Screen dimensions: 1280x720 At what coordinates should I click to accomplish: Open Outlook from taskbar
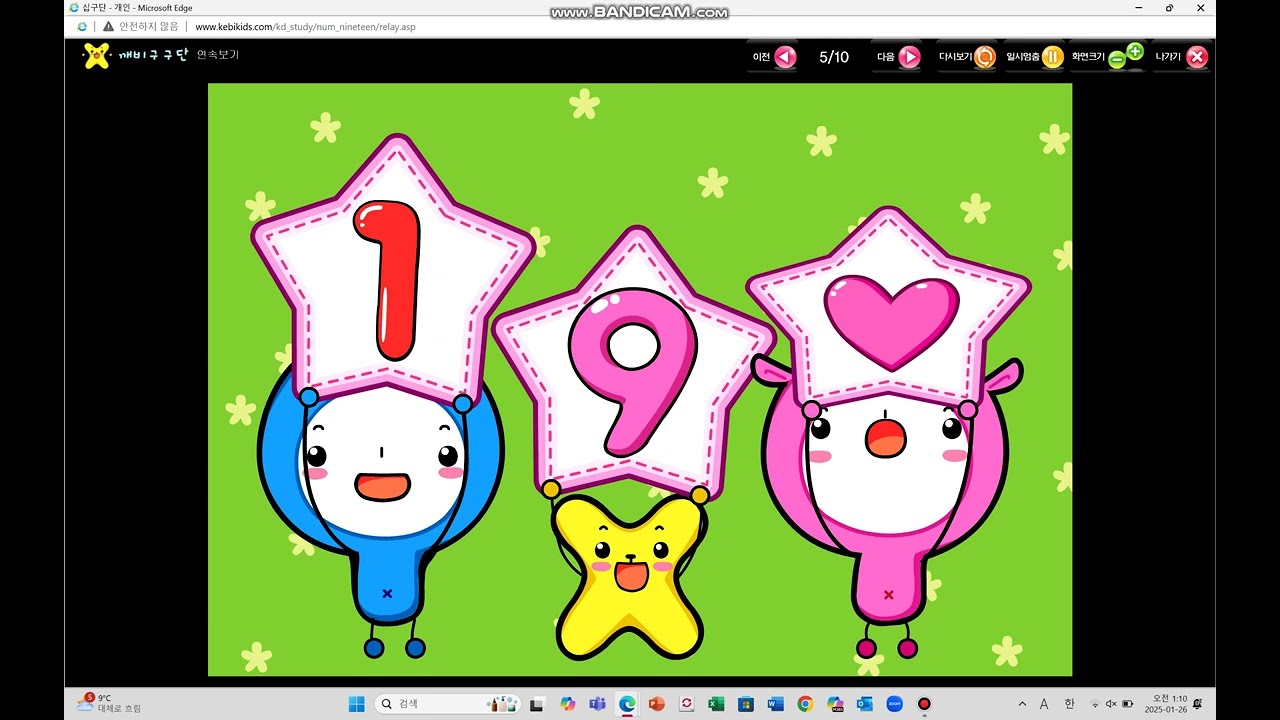tap(865, 704)
